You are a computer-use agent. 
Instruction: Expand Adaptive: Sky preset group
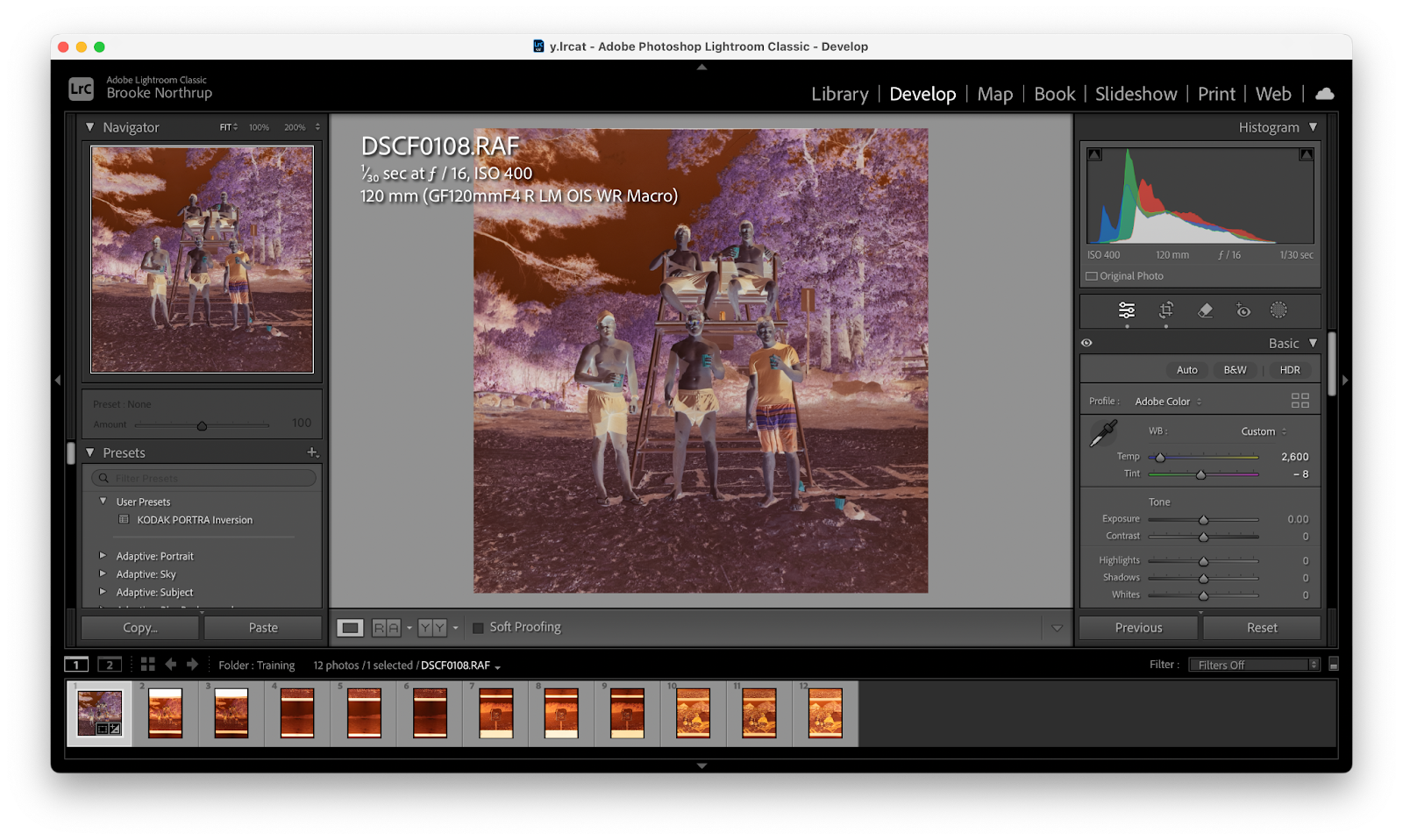(103, 574)
